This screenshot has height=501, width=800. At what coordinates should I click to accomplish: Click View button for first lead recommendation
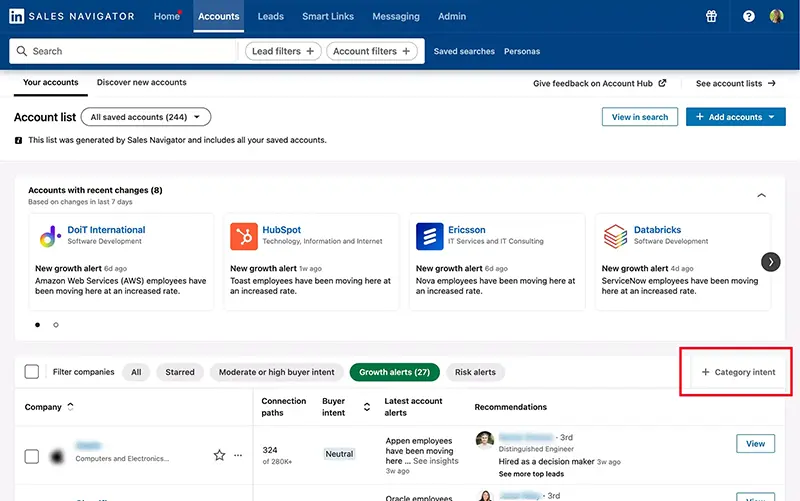coord(755,443)
